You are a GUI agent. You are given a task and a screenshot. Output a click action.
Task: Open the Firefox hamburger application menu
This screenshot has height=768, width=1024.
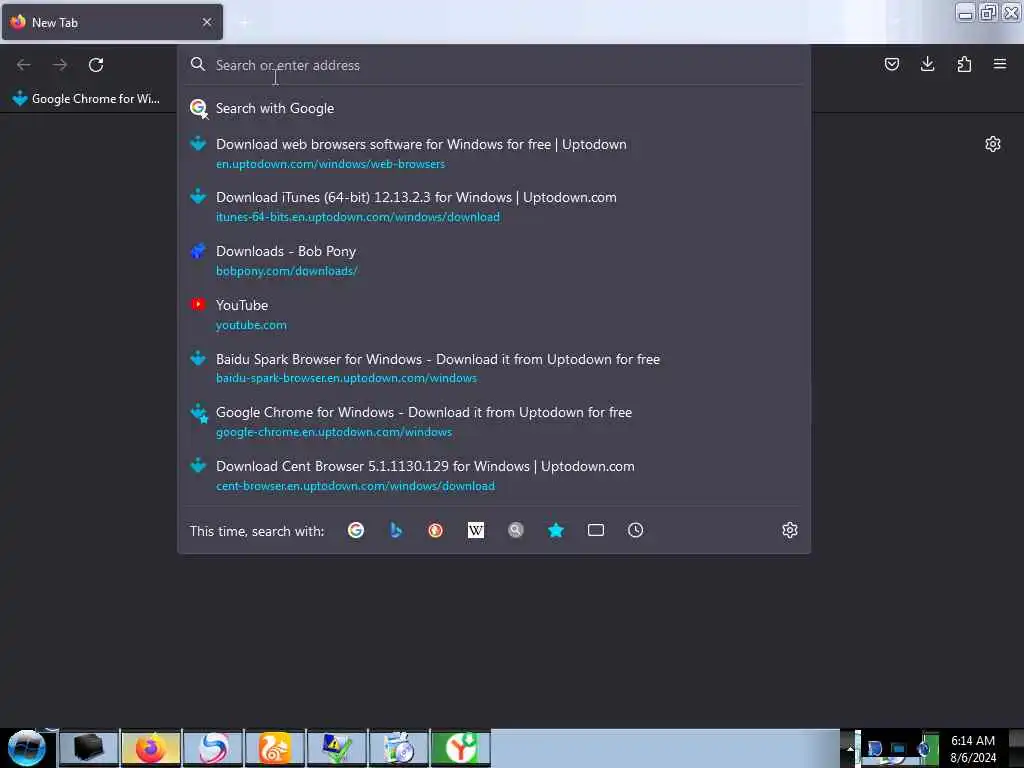click(1000, 64)
